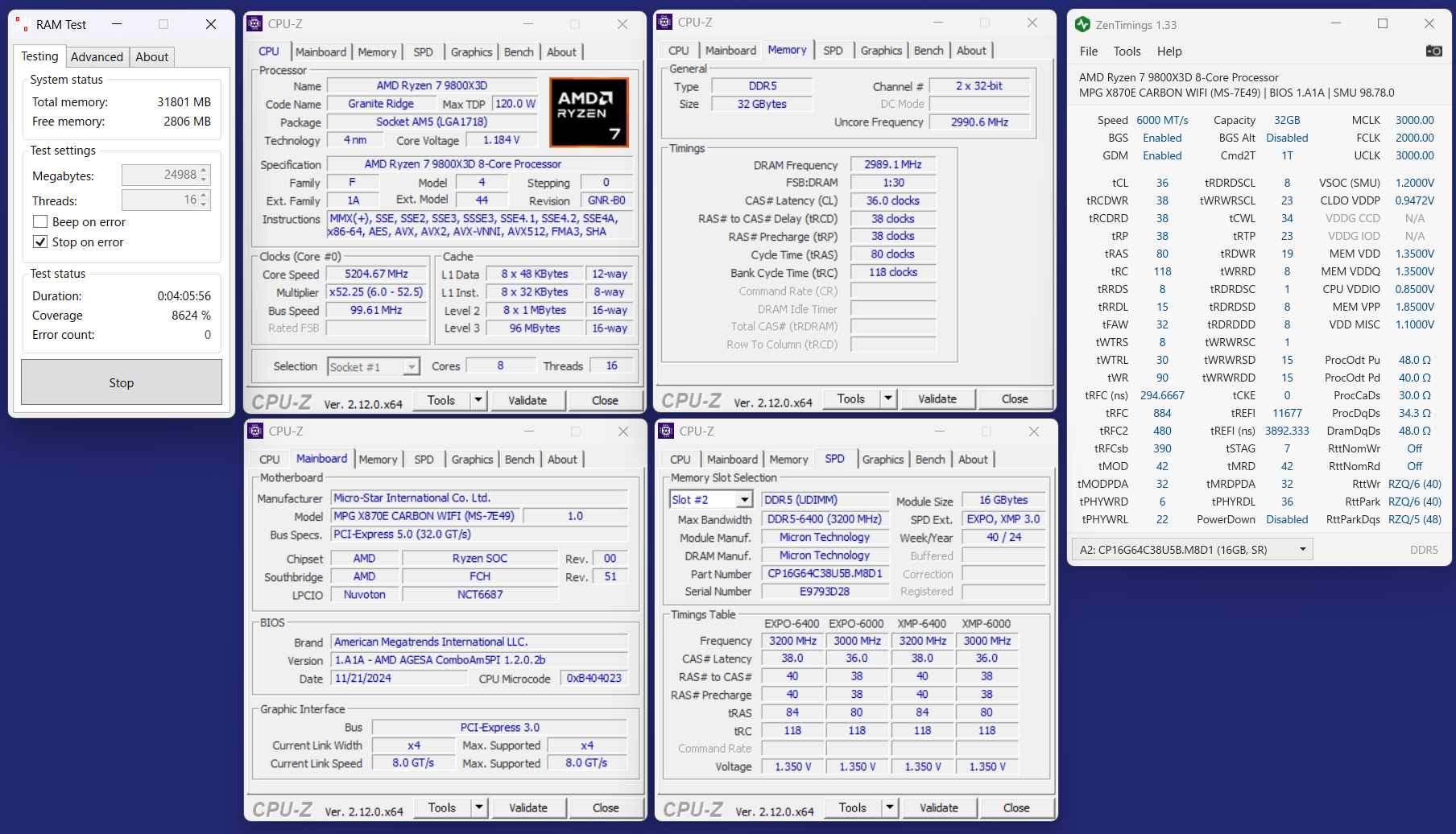Open Tools dropdown arrow in CPU-Z Mainboard window
Screen dimensions: 1456x834
479,807
